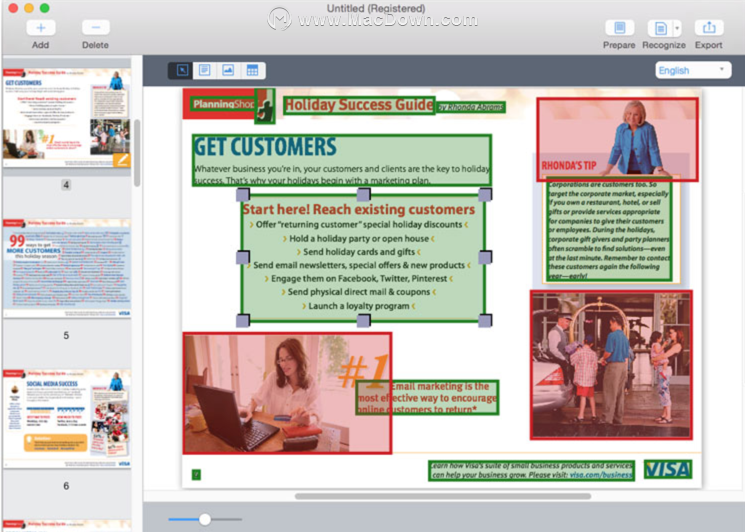The image size is (745, 532).
Task: Click the edit pencil badge on page 4 thumbnail
Action: tap(122, 160)
